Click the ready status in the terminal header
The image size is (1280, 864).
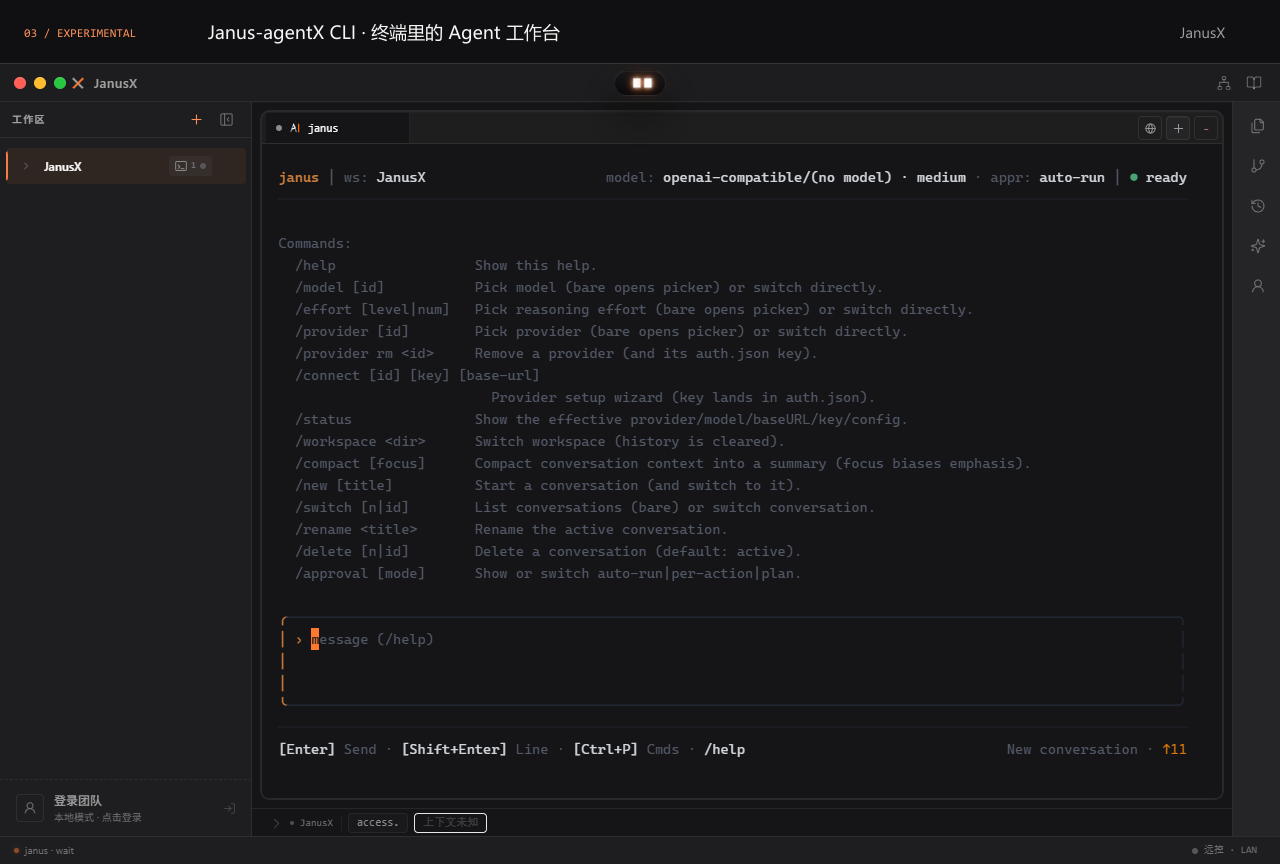pyautogui.click(x=1158, y=177)
